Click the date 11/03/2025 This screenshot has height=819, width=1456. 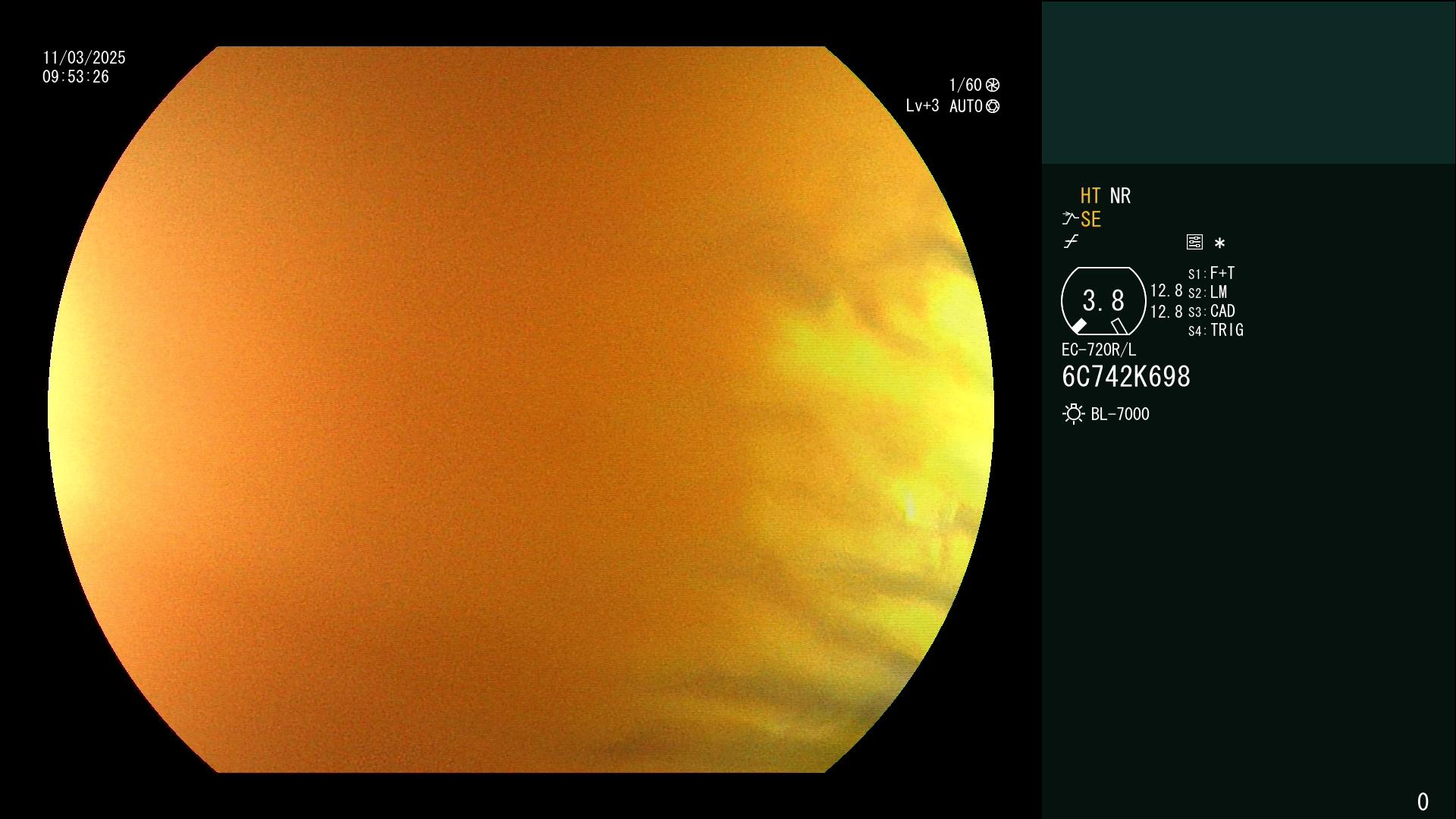tap(84, 58)
